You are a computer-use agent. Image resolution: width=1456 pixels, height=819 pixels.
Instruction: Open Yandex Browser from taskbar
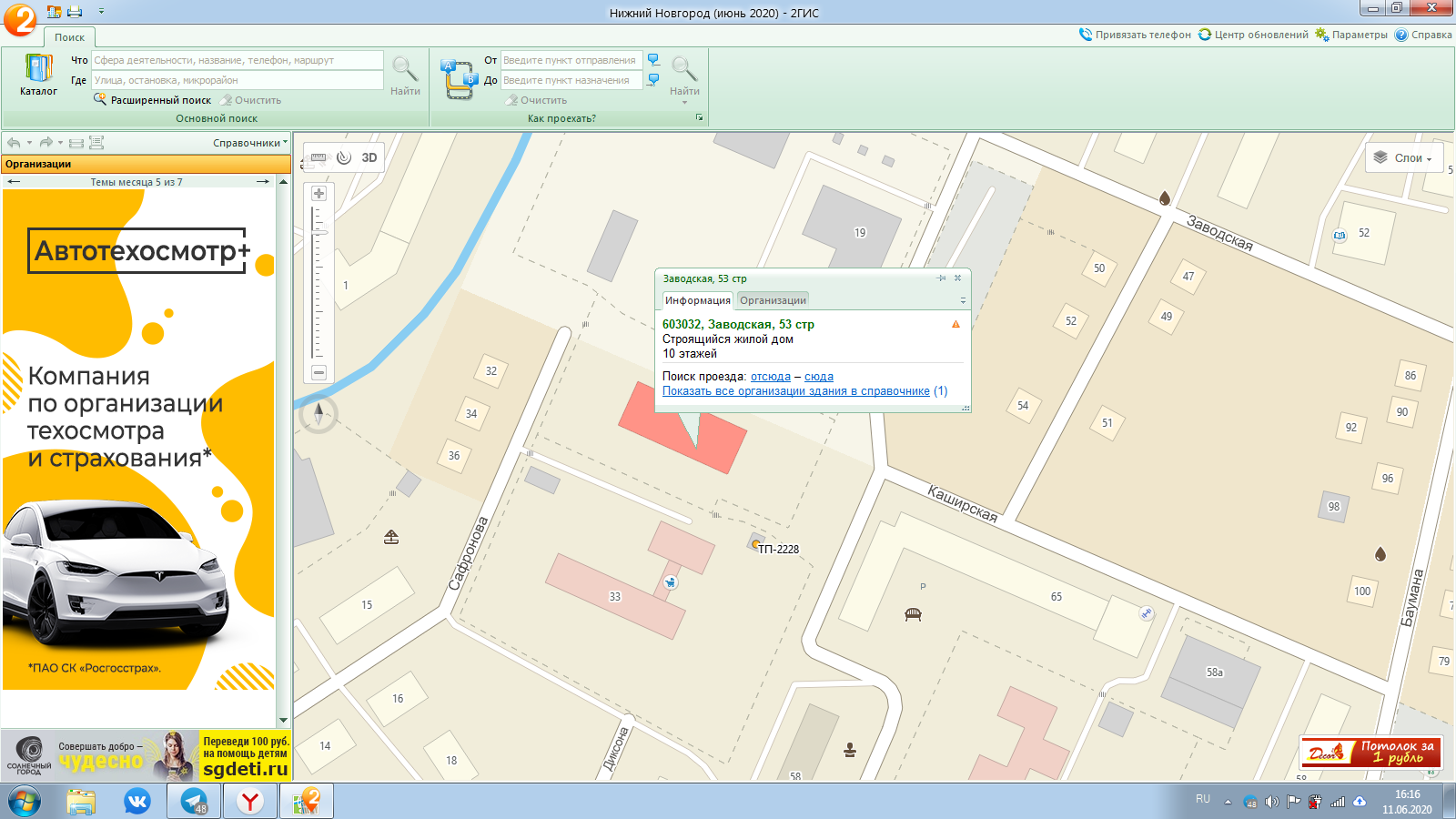[x=249, y=802]
